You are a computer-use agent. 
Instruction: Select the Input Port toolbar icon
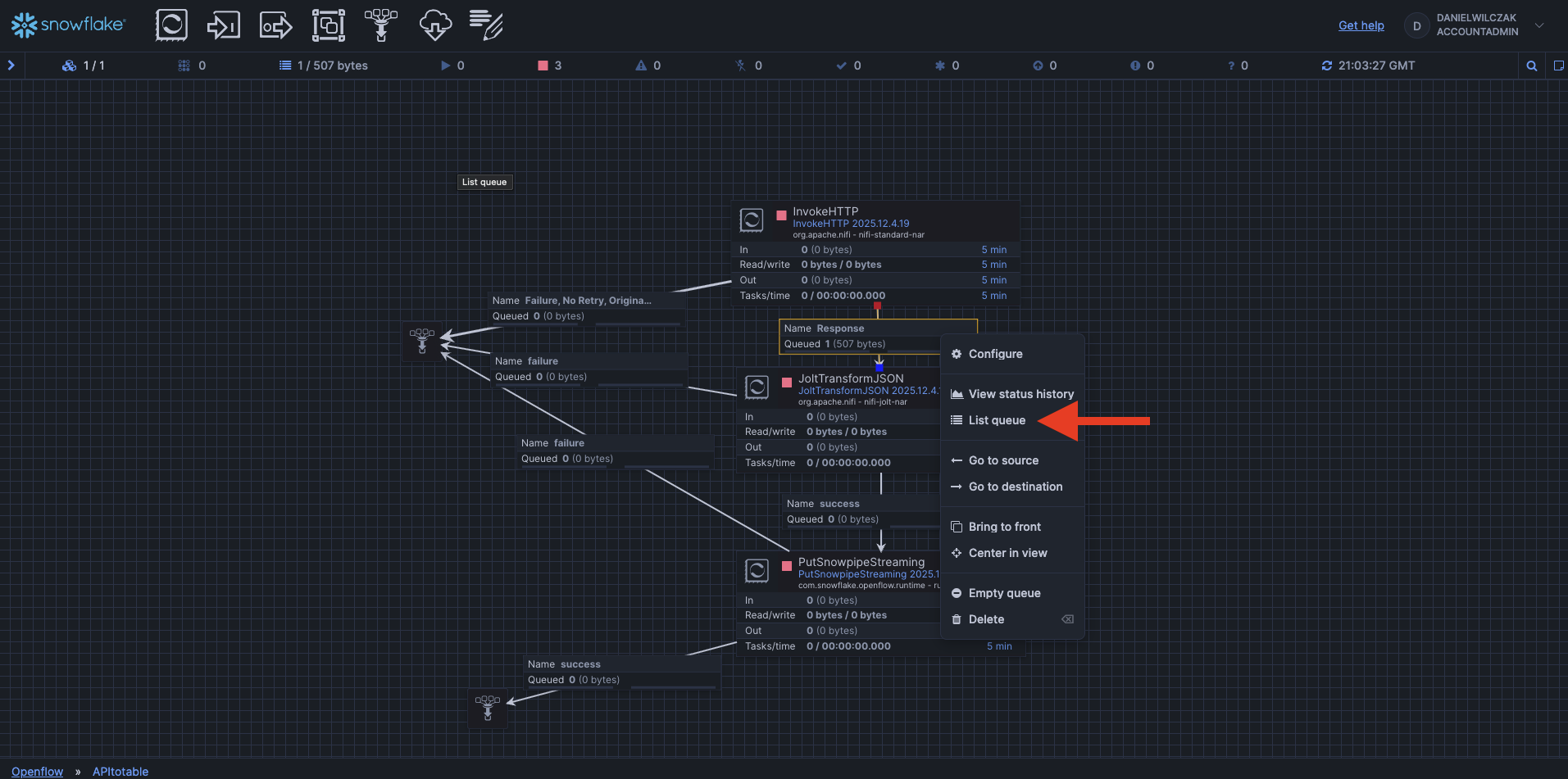click(x=223, y=25)
